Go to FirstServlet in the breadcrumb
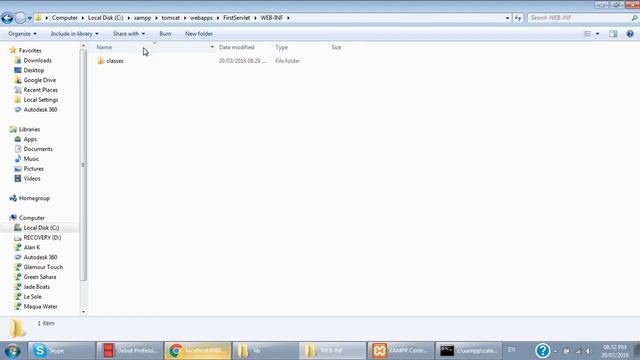Image resolution: width=640 pixels, height=360 pixels. pos(237,18)
